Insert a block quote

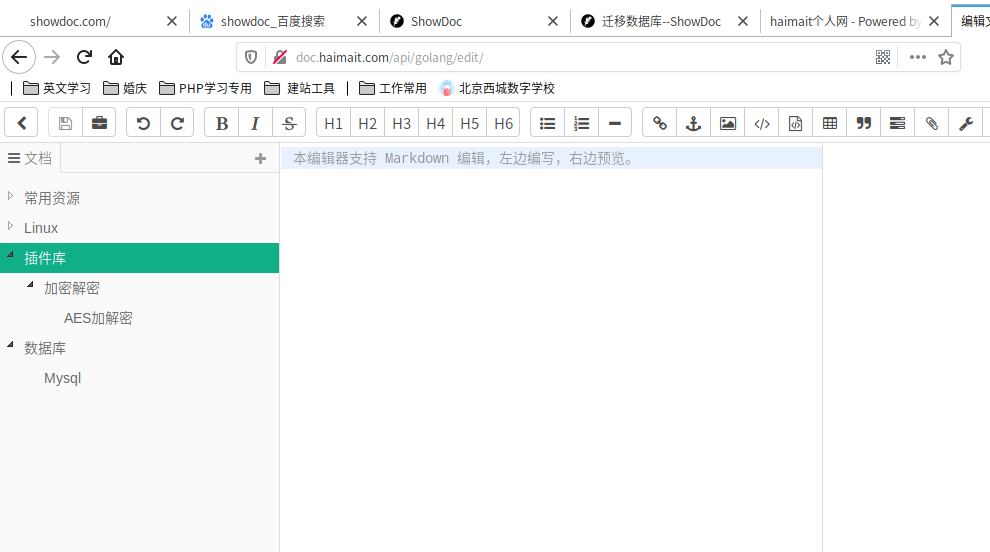[863, 123]
